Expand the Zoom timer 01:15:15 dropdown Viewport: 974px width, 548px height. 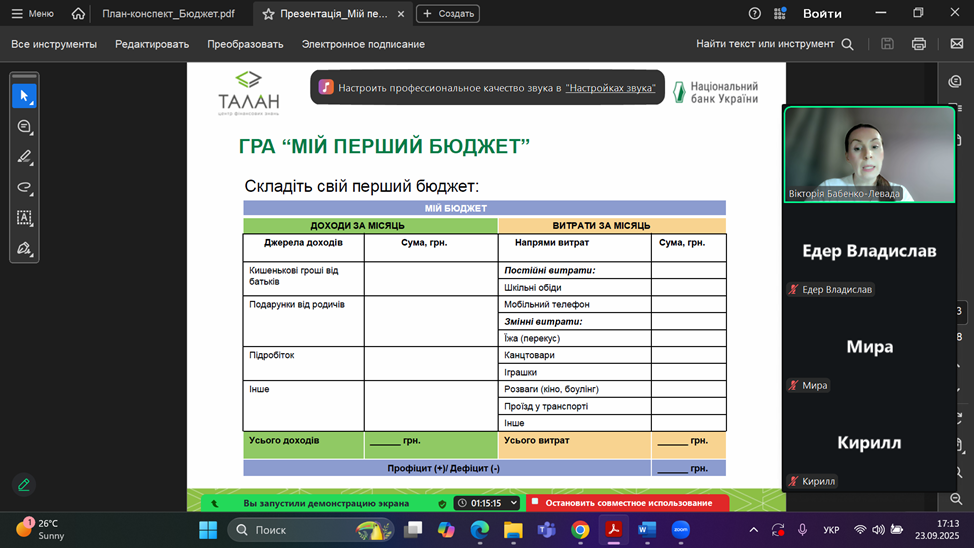coord(514,503)
